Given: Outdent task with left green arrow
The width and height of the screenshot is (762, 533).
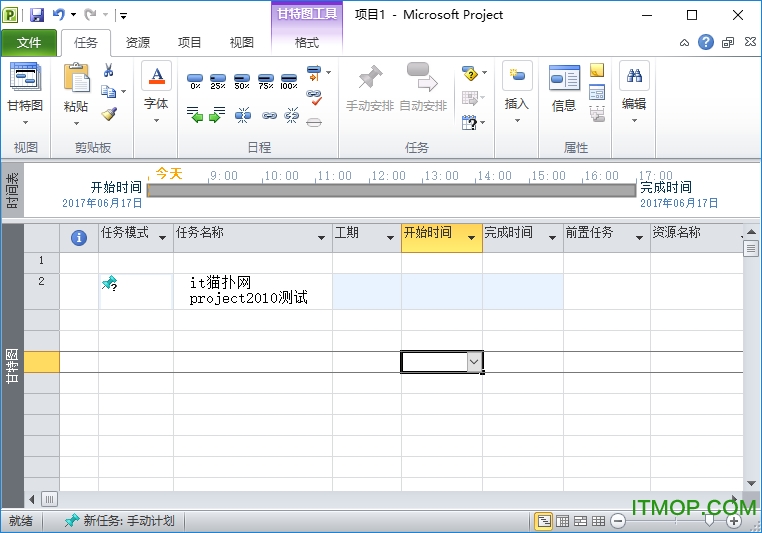Looking at the screenshot, I should click(x=195, y=115).
